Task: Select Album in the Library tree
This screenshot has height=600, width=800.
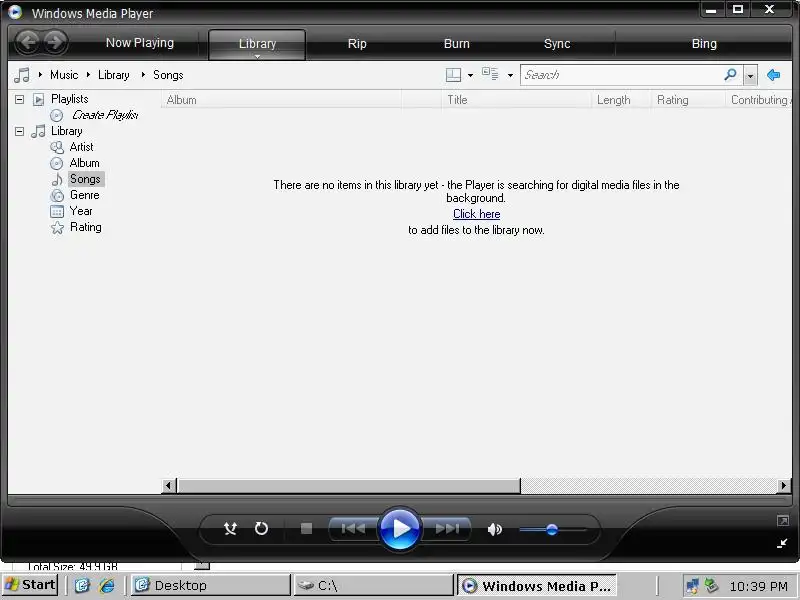Action: point(85,163)
